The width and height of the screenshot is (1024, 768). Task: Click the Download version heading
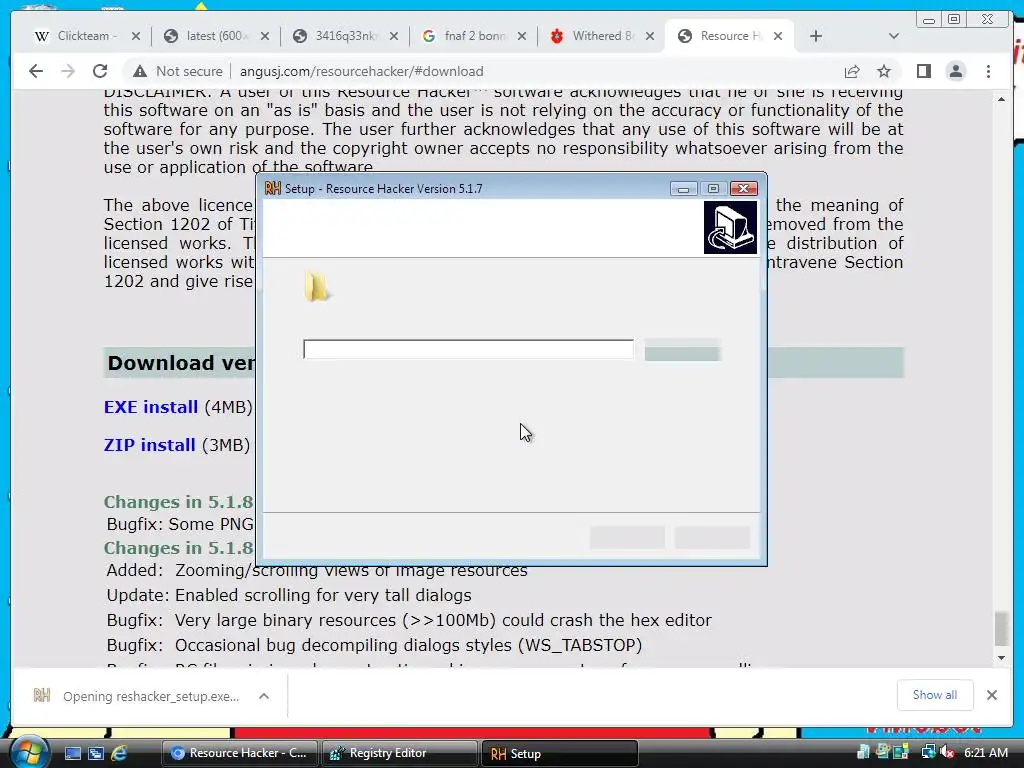click(x=180, y=363)
